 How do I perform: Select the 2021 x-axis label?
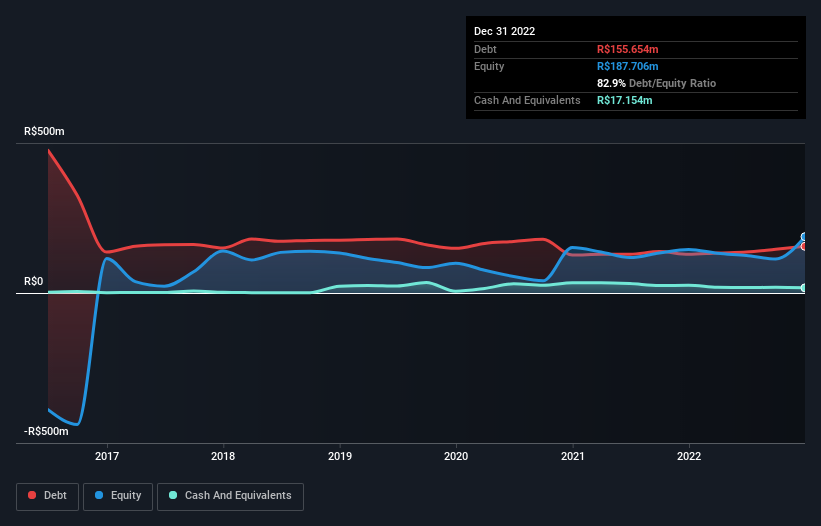[x=573, y=456]
